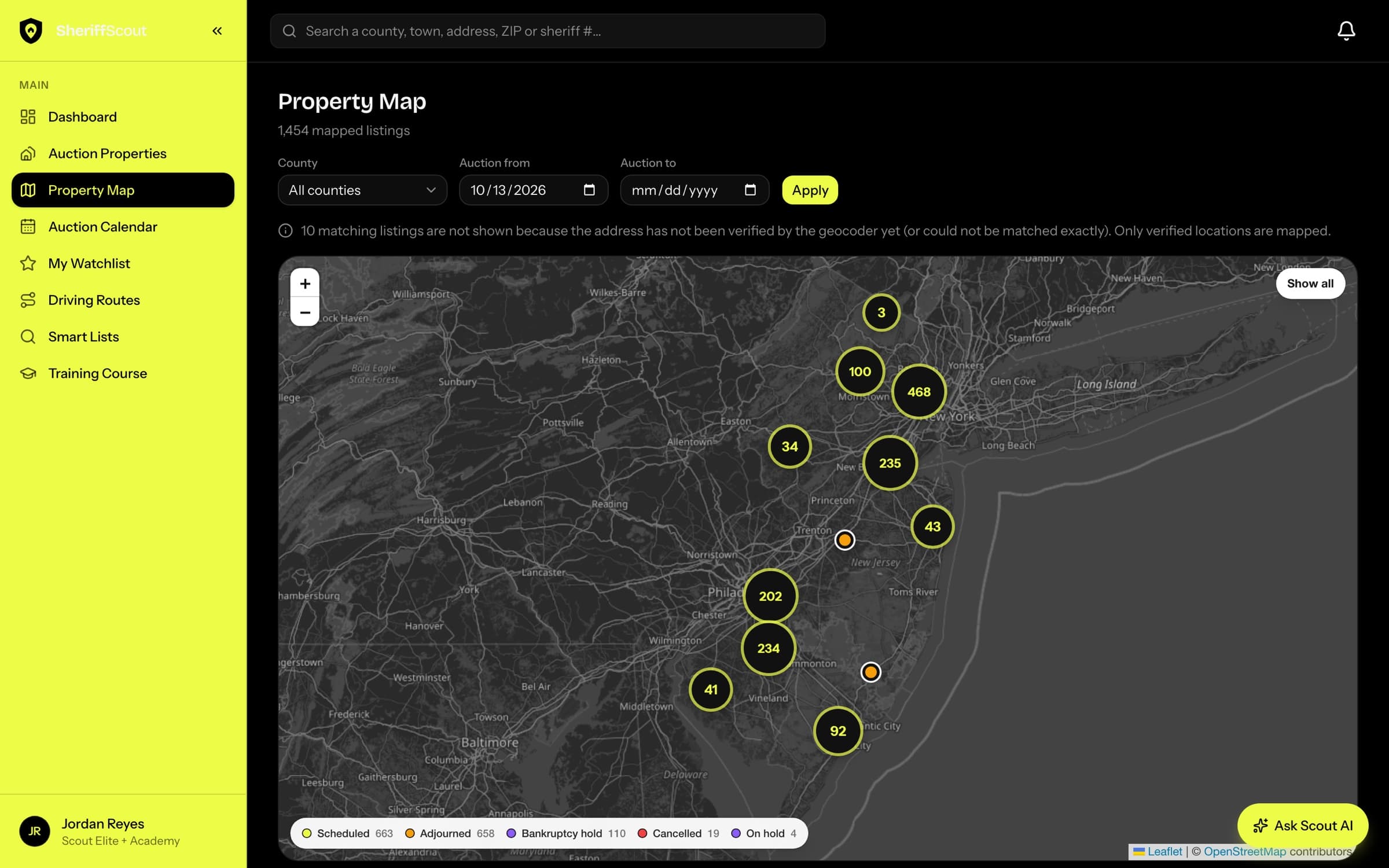Zoom in on the map
Viewport: 1389px width, 868px height.
pos(305,283)
